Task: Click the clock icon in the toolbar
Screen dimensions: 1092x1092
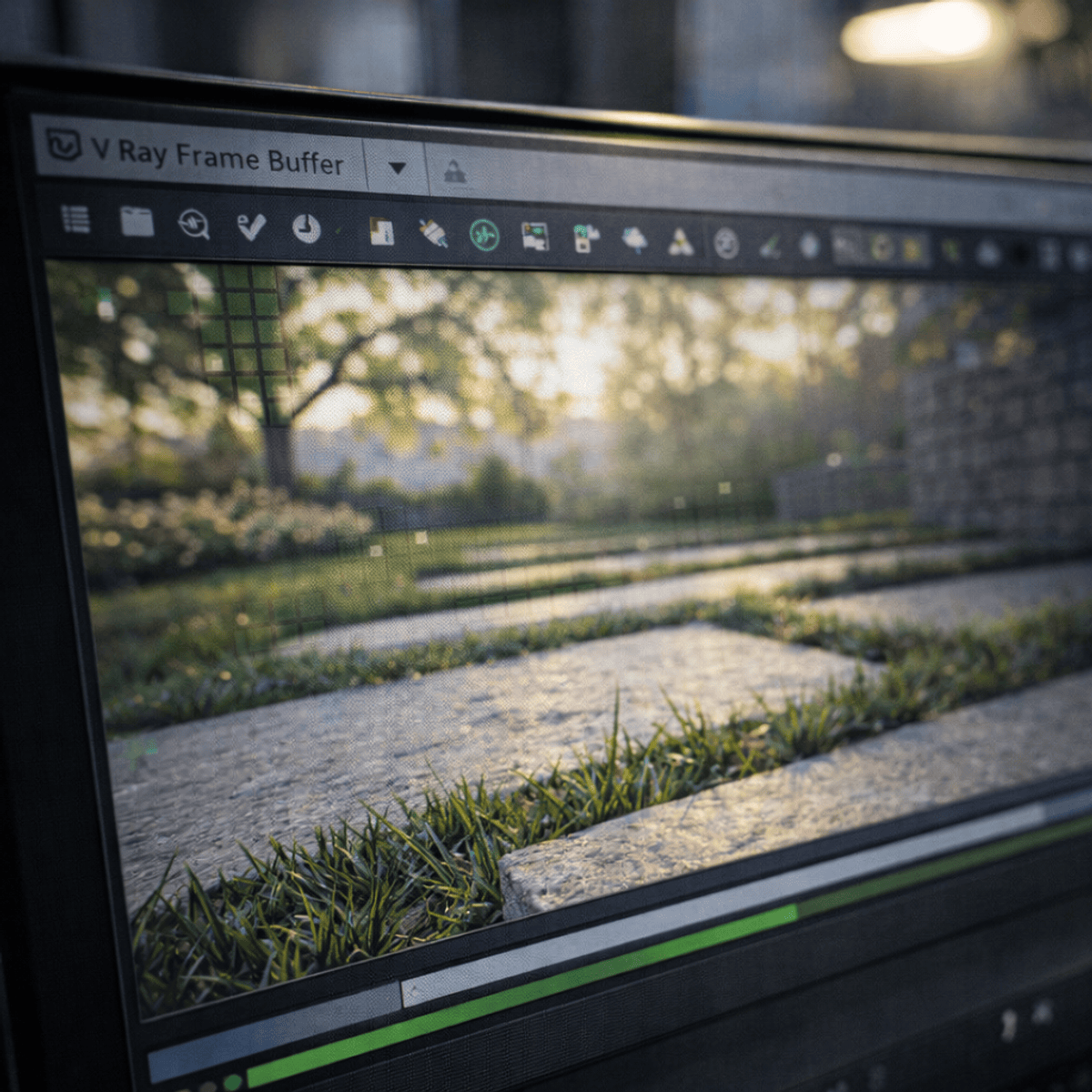Action: [307, 227]
